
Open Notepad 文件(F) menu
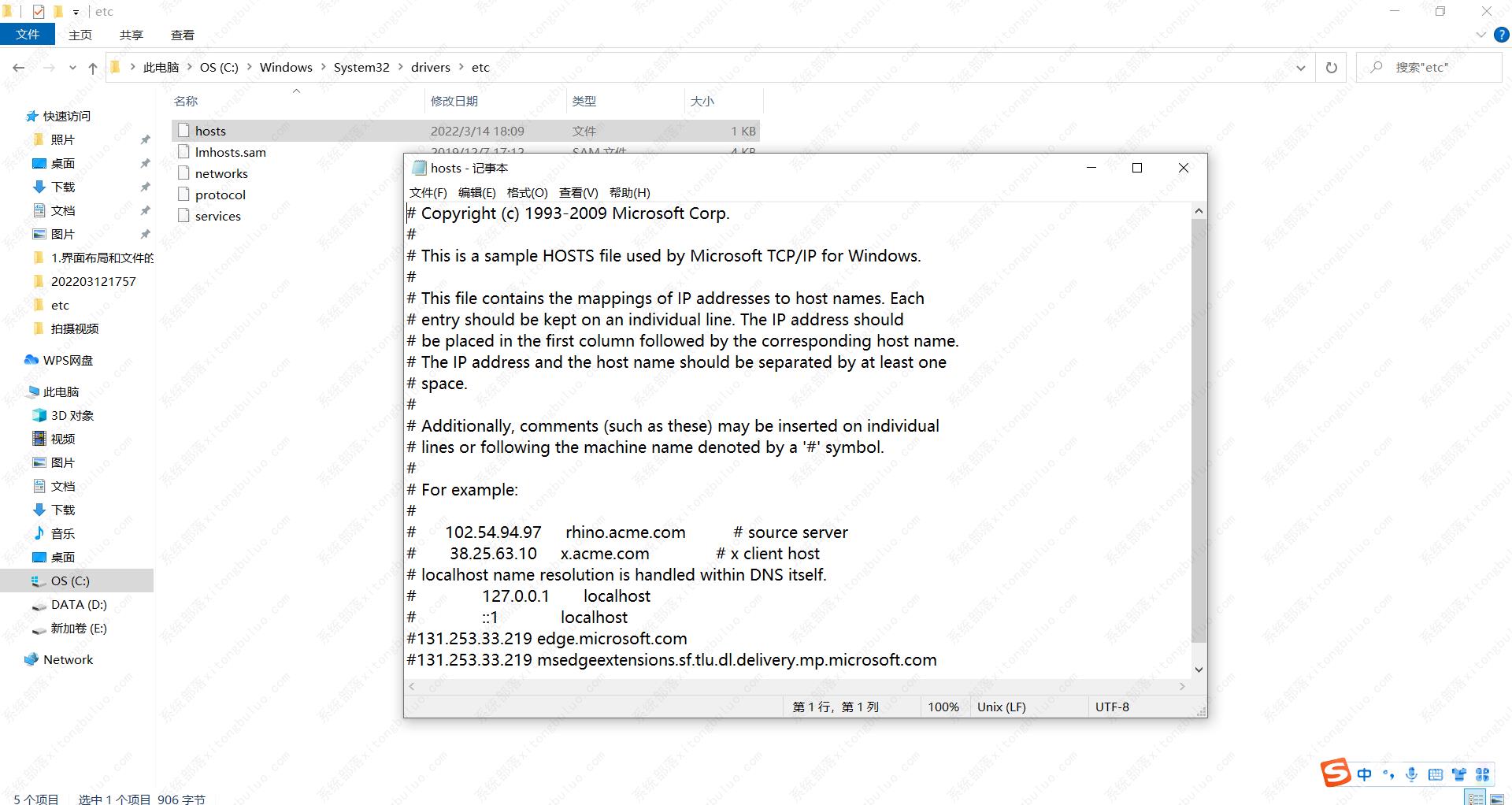(428, 192)
